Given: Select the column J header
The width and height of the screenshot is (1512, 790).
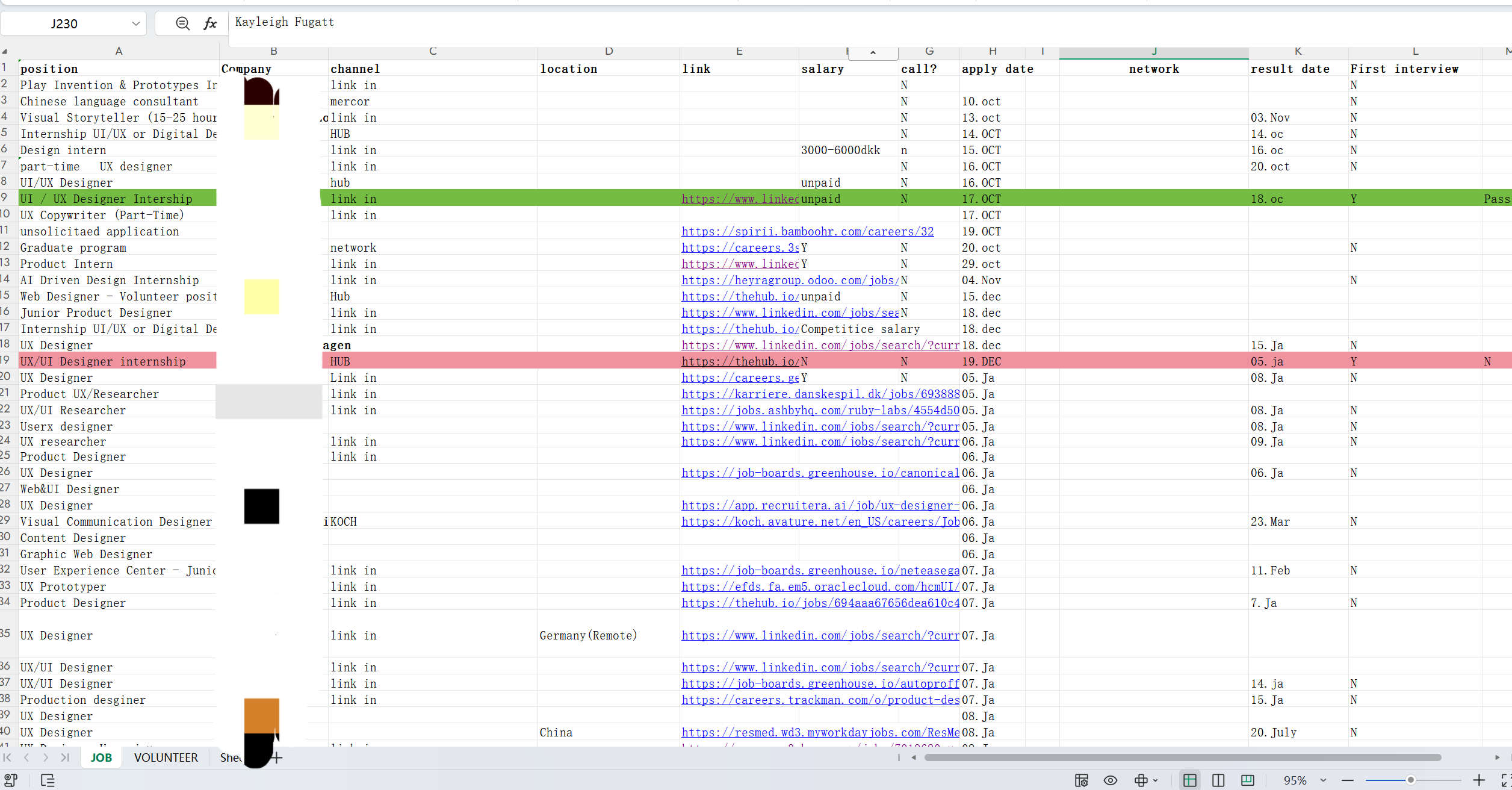Looking at the screenshot, I should 1154,52.
